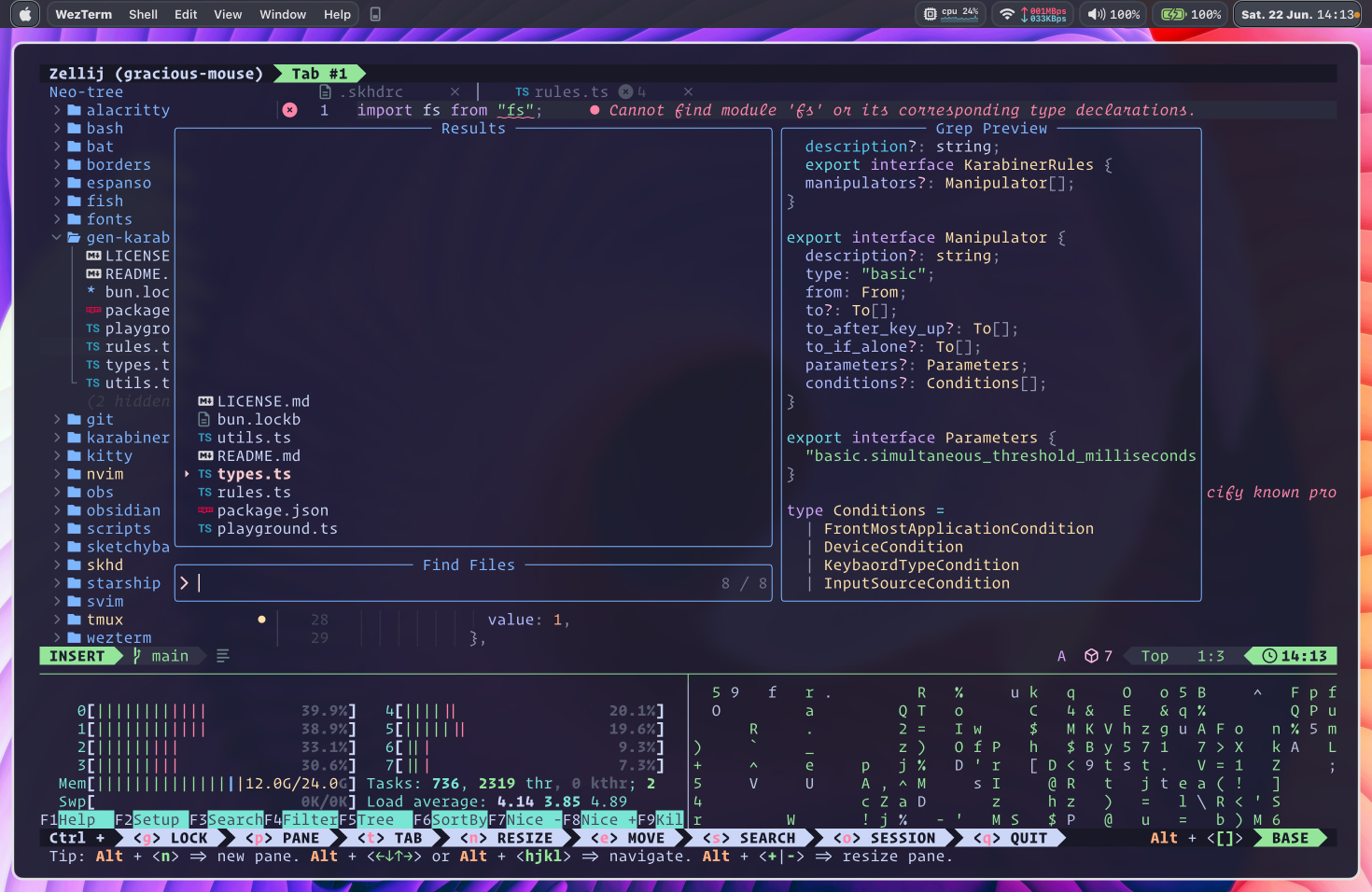The width and height of the screenshot is (1372, 892).
Task: Expand the nvim folder
Action: pyautogui.click(x=57, y=474)
